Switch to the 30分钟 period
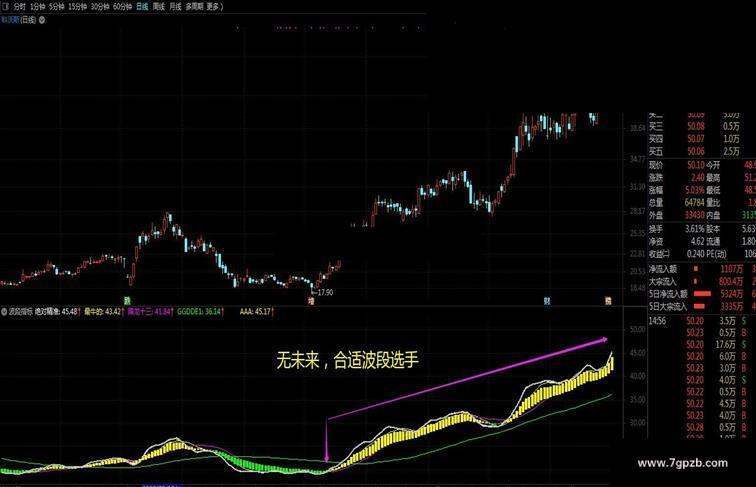756x487 pixels. tap(100, 7)
